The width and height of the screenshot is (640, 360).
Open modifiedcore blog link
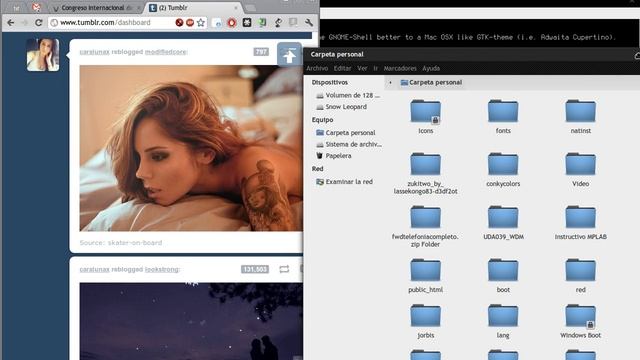[166, 52]
